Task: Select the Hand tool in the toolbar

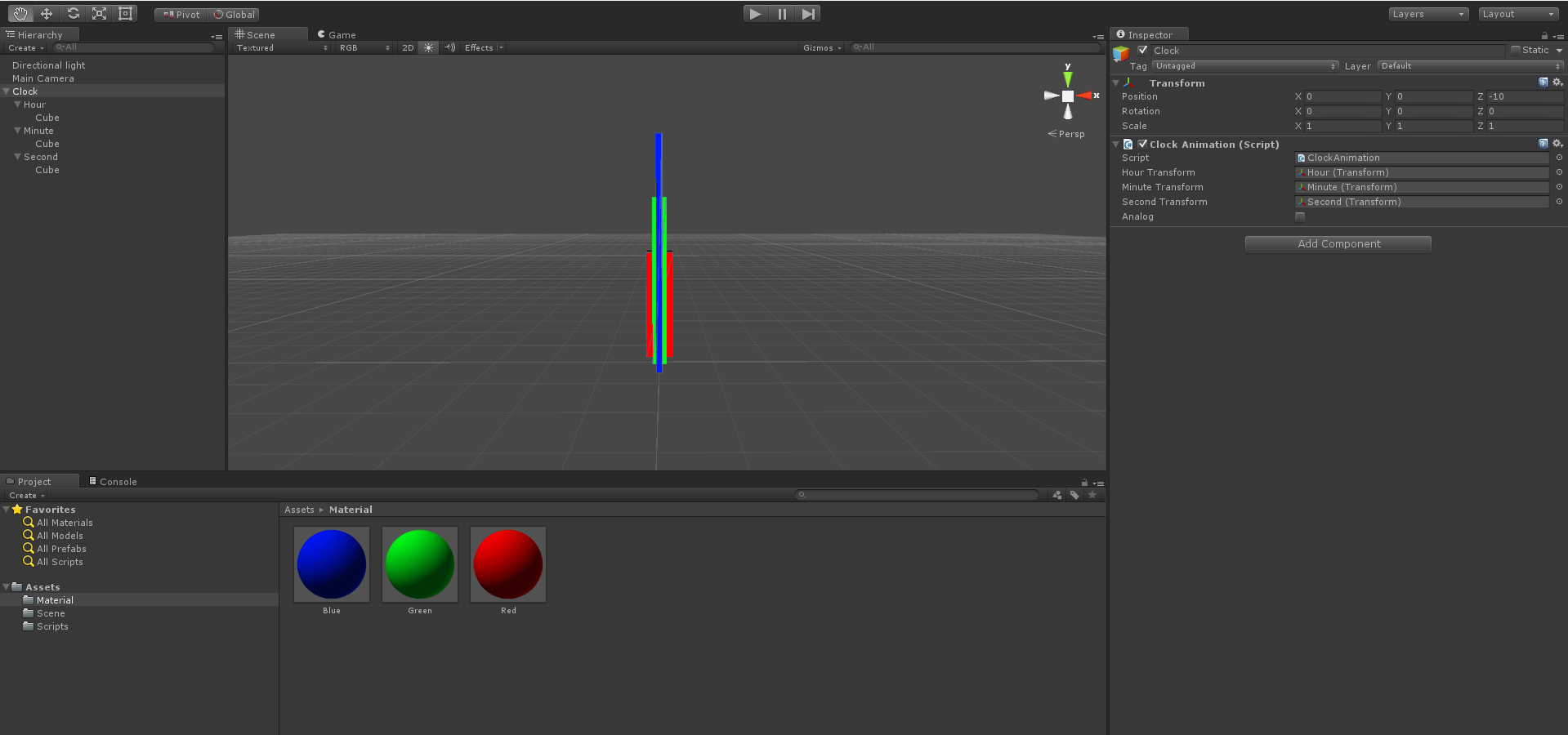Action: click(20, 13)
